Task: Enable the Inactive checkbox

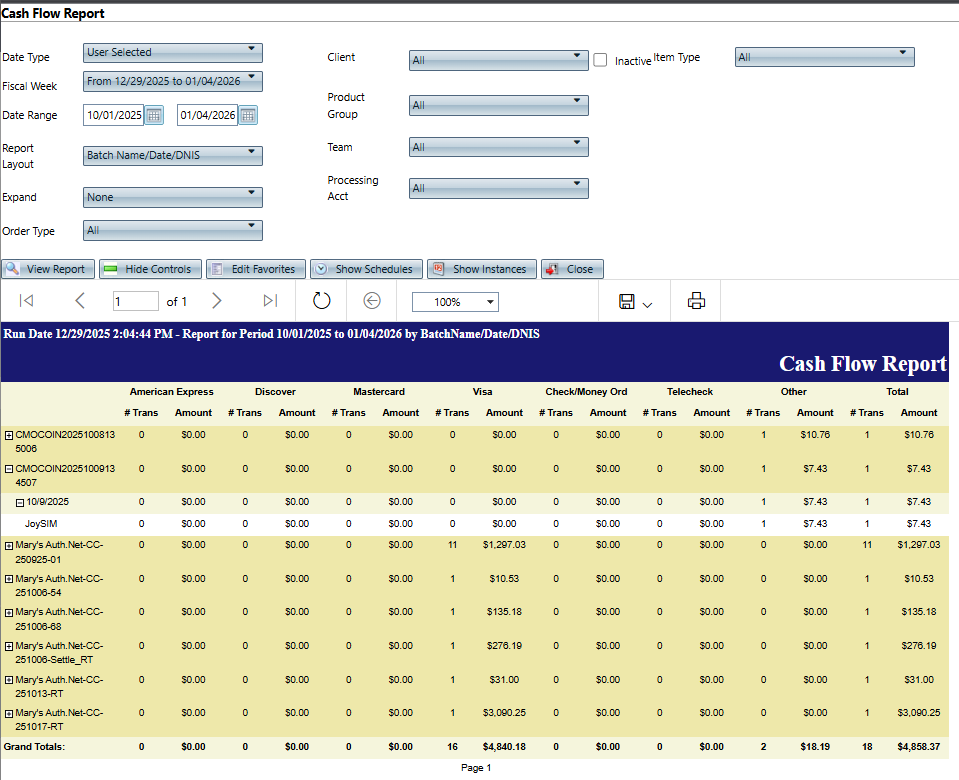Action: pyautogui.click(x=600, y=60)
